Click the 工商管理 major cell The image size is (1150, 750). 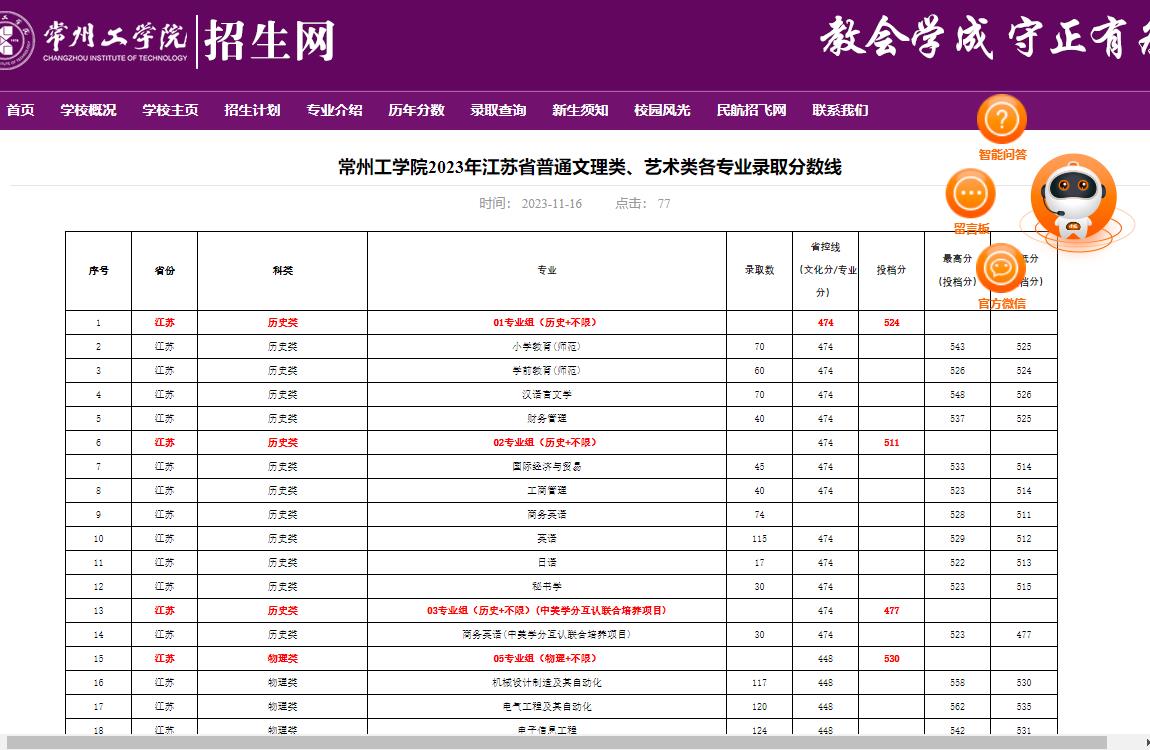[546, 490]
